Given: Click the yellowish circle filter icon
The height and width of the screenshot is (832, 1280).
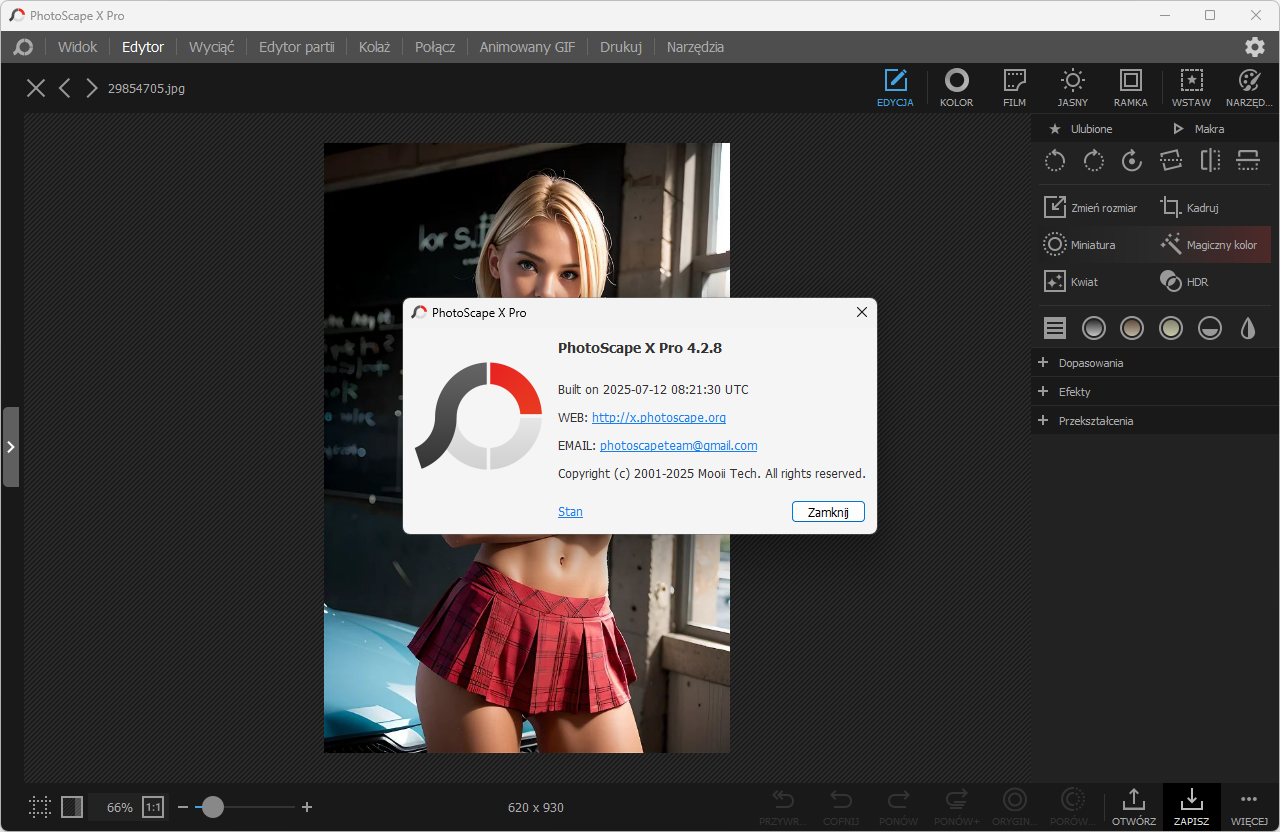Looking at the screenshot, I should click(1171, 328).
